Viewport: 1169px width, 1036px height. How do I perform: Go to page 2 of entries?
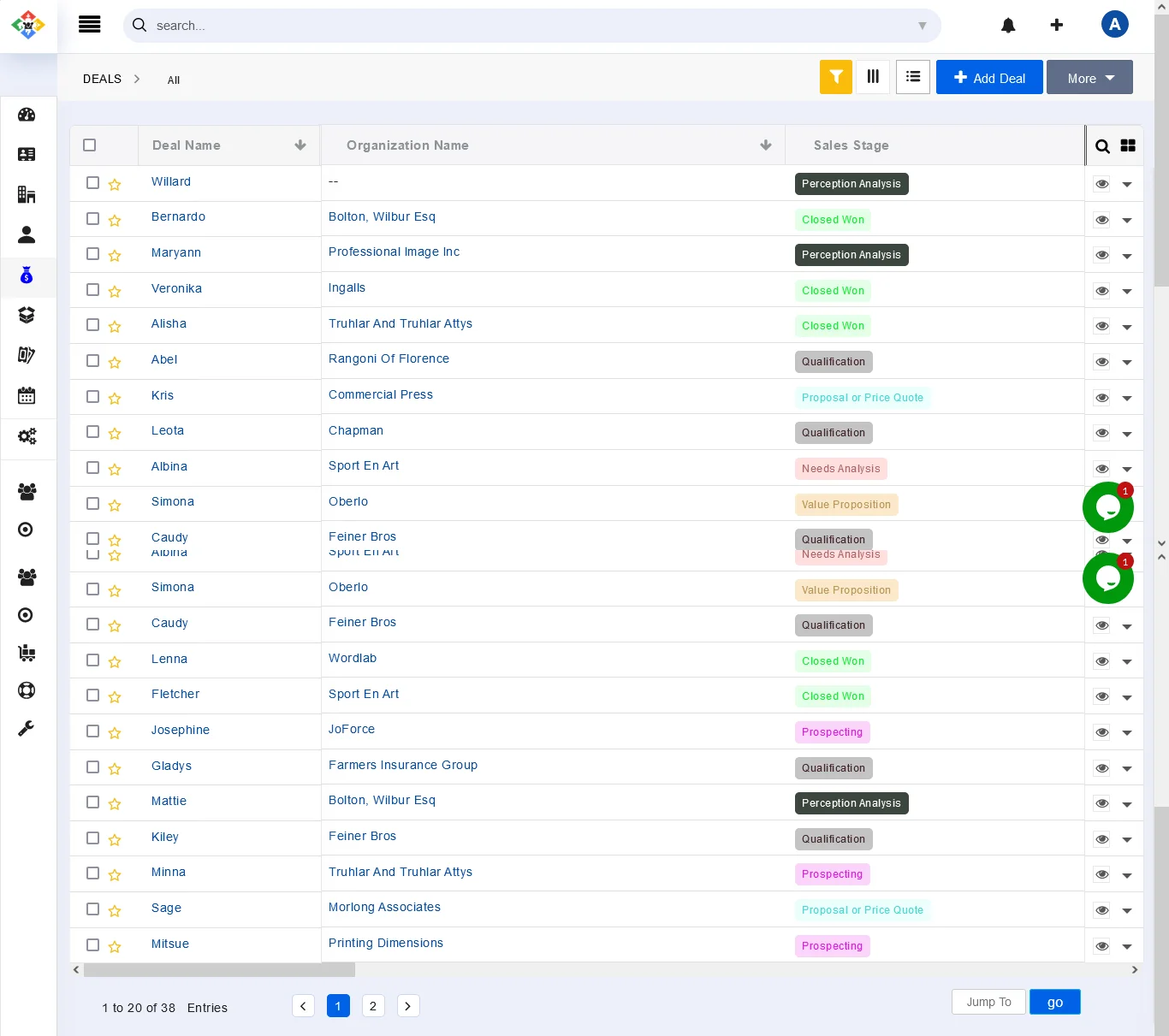point(373,1006)
